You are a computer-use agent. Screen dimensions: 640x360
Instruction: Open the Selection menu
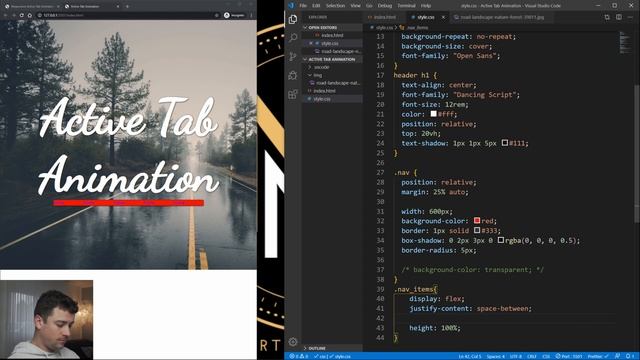point(335,6)
